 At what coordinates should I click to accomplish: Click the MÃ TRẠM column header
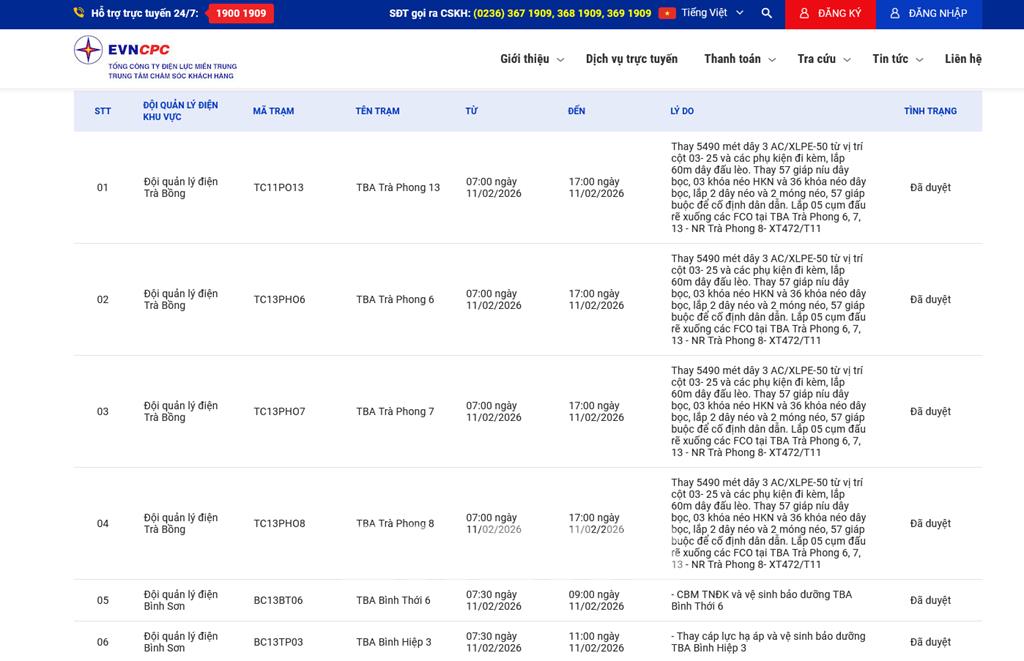click(x=273, y=111)
